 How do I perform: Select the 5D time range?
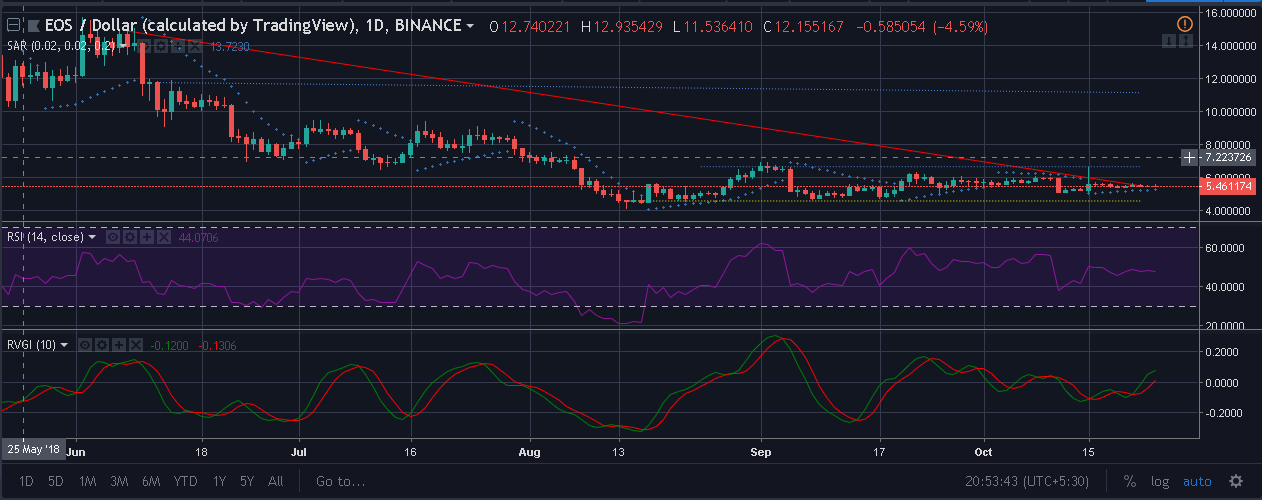(56, 481)
